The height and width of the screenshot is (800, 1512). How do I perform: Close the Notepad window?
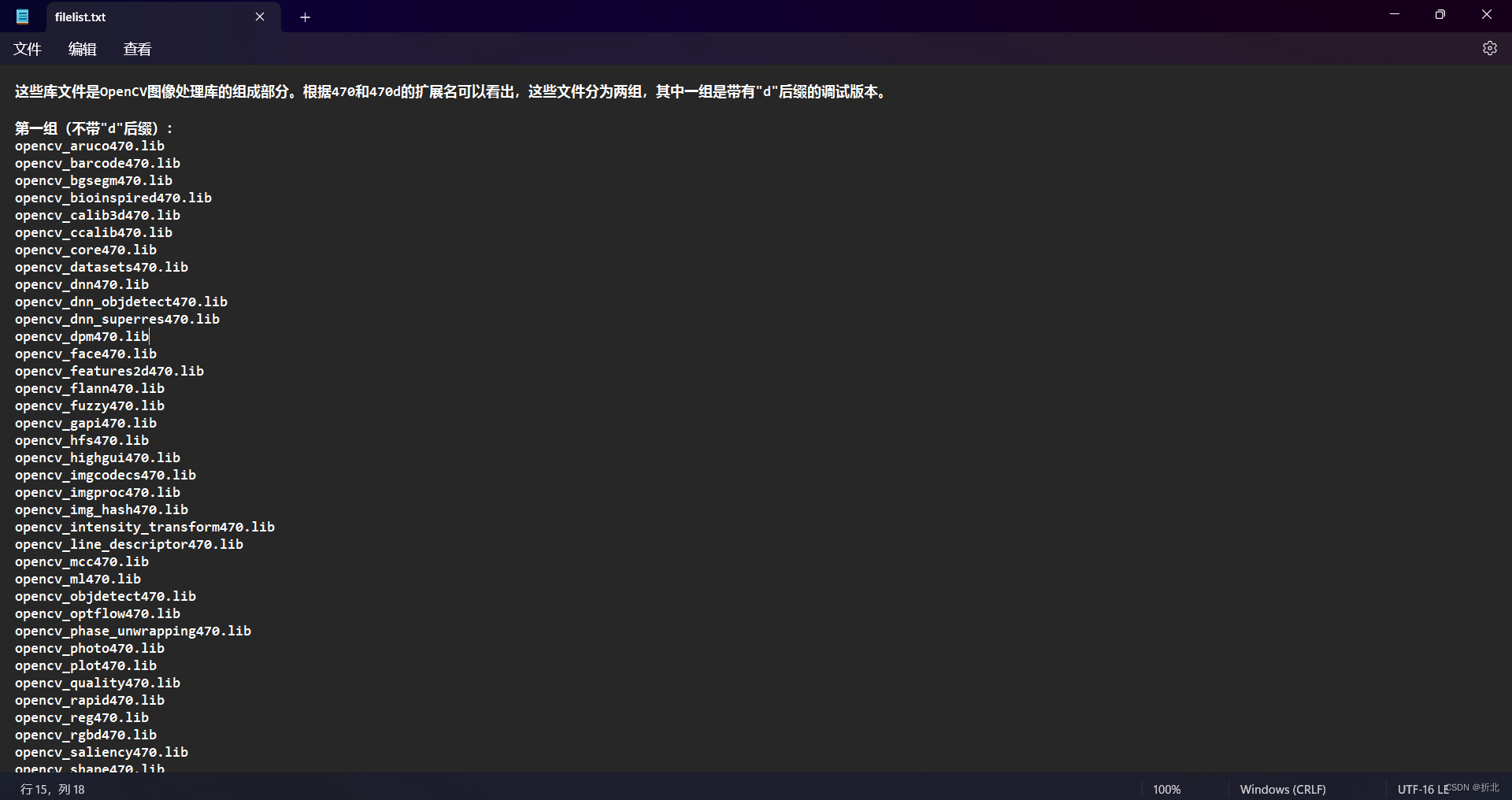pyautogui.click(x=1487, y=14)
